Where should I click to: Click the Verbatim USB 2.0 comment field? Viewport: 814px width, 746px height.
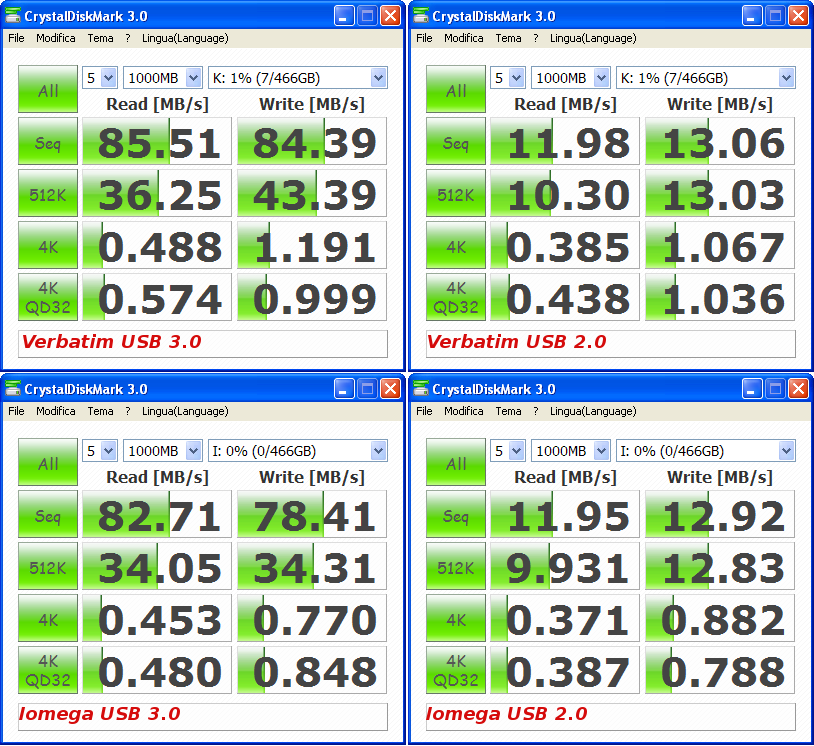tap(611, 344)
